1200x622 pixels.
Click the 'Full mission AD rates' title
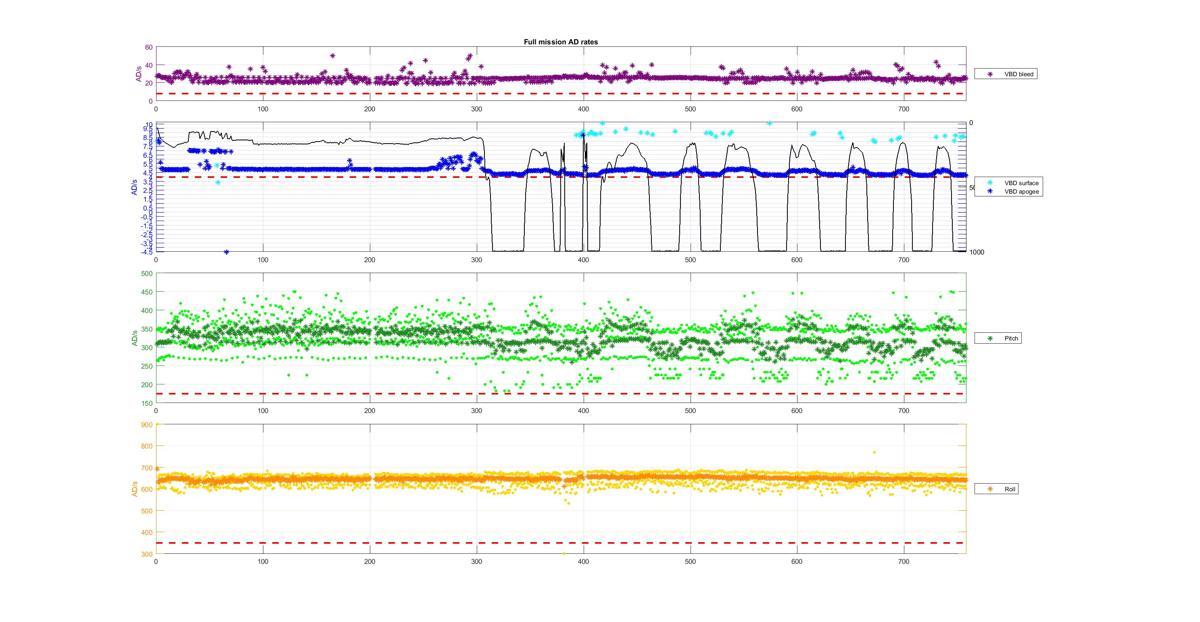click(x=561, y=42)
